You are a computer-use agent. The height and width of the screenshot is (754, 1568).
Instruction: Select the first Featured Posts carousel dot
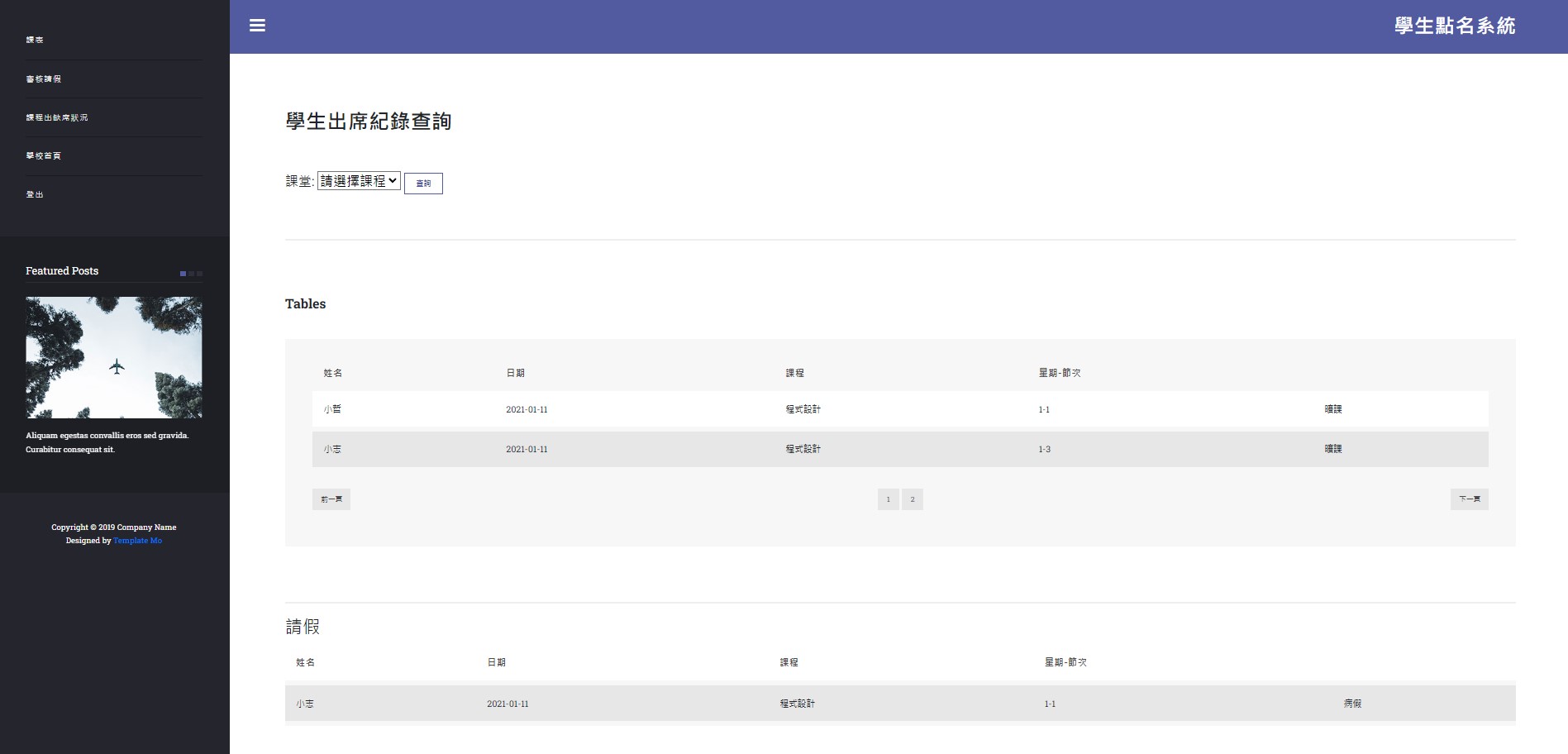pos(183,274)
